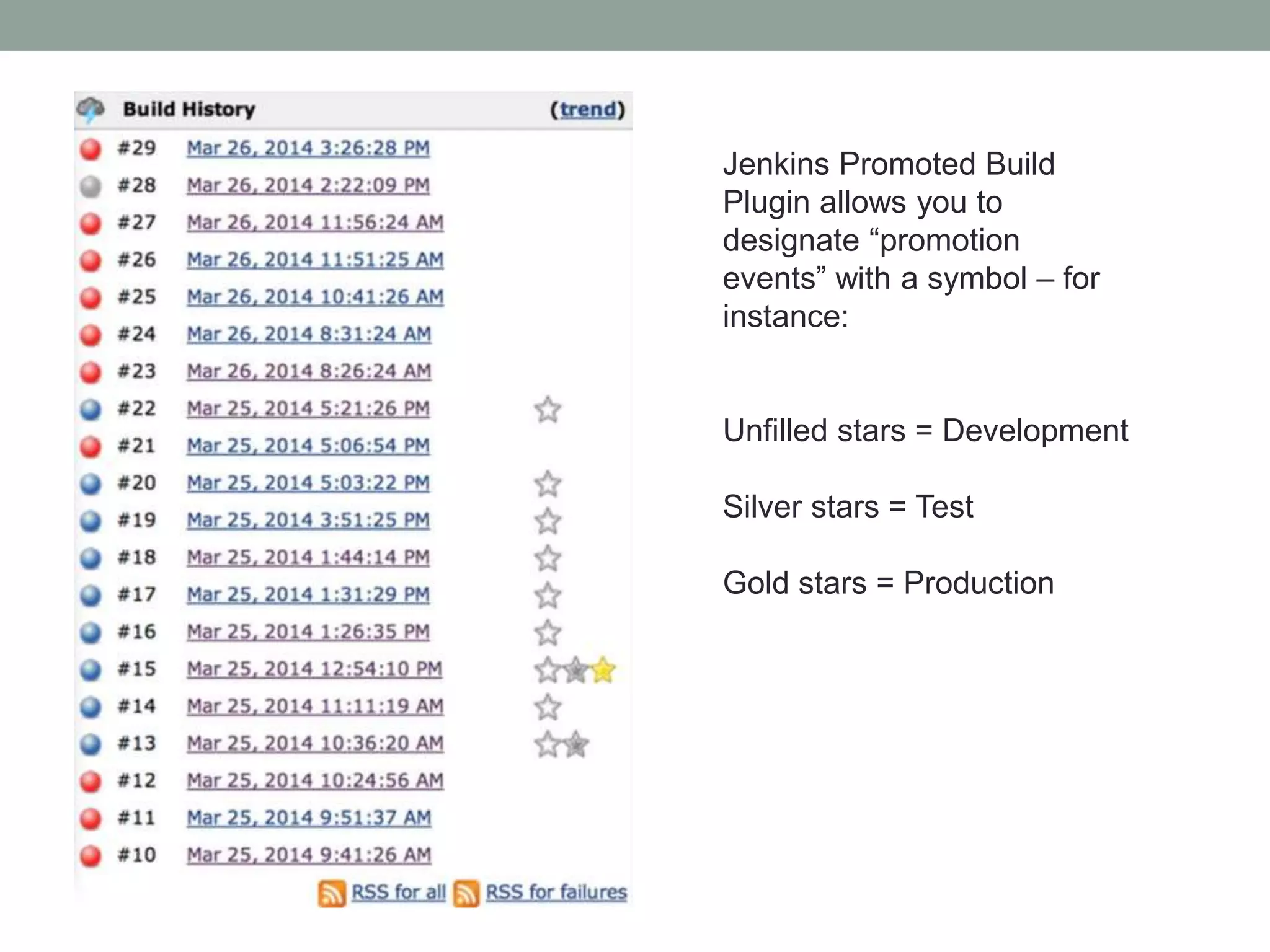The image size is (1270, 952).
Task: Click the gold star on build #15
Action: tap(603, 670)
